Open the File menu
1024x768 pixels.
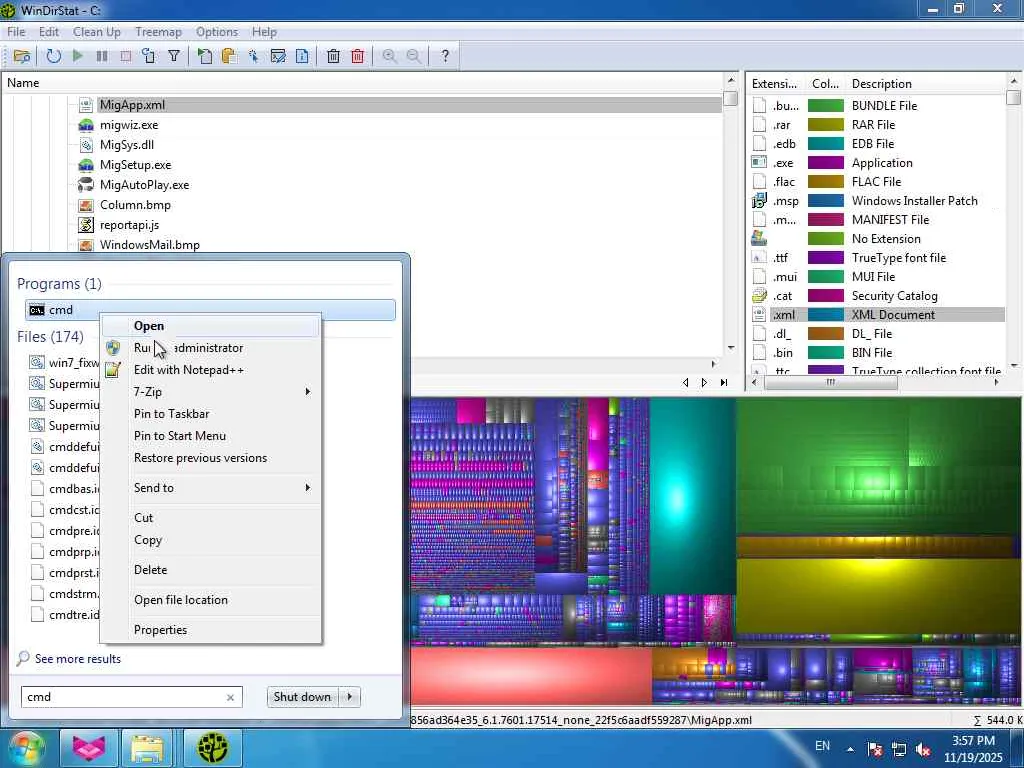click(x=16, y=32)
